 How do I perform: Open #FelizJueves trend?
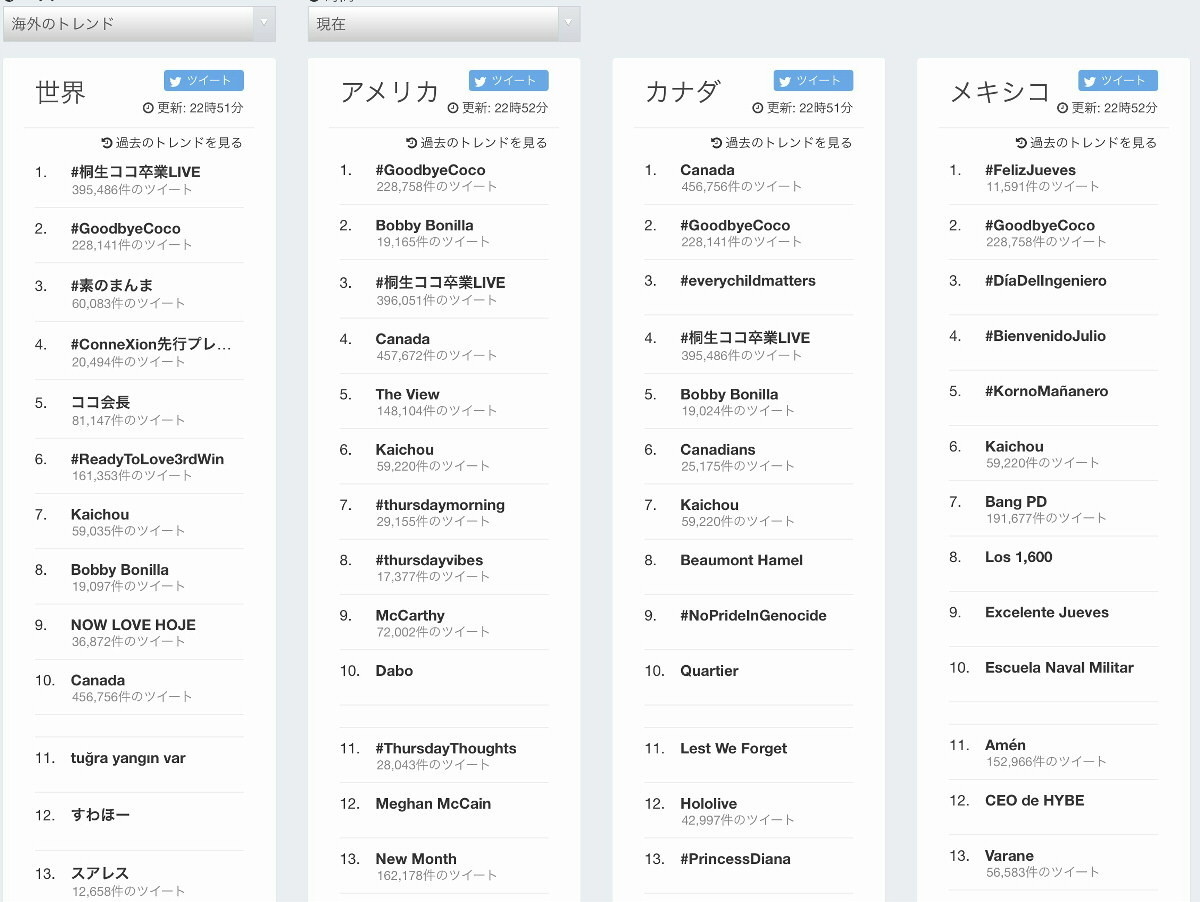coord(1030,170)
